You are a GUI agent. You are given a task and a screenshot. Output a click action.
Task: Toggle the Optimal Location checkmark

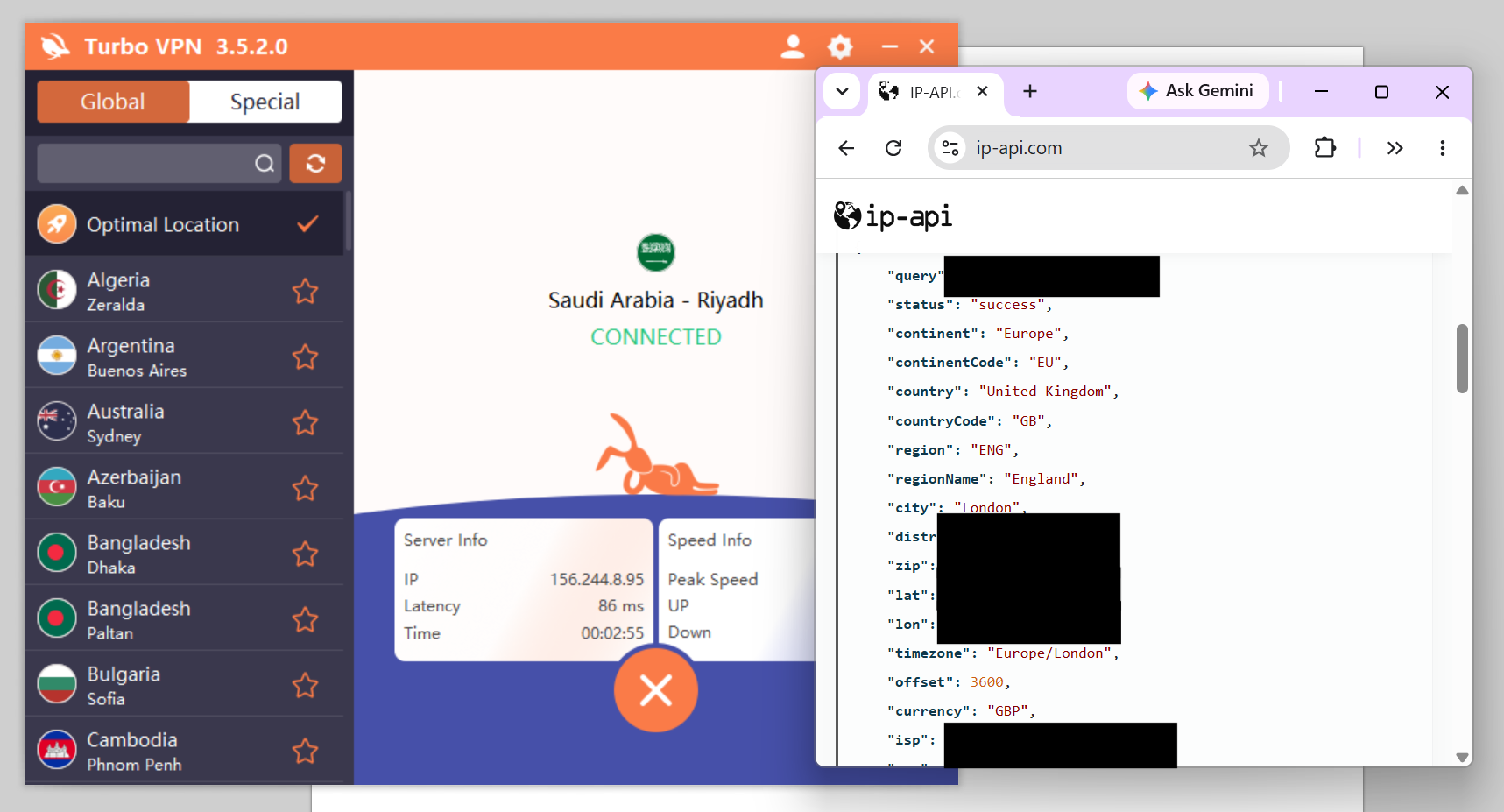[307, 224]
